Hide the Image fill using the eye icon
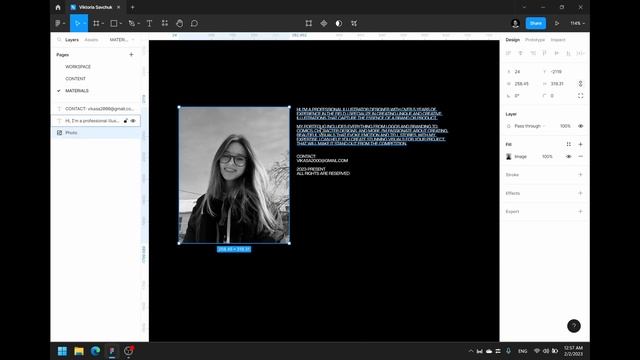The width and height of the screenshot is (640, 360). (x=569, y=156)
